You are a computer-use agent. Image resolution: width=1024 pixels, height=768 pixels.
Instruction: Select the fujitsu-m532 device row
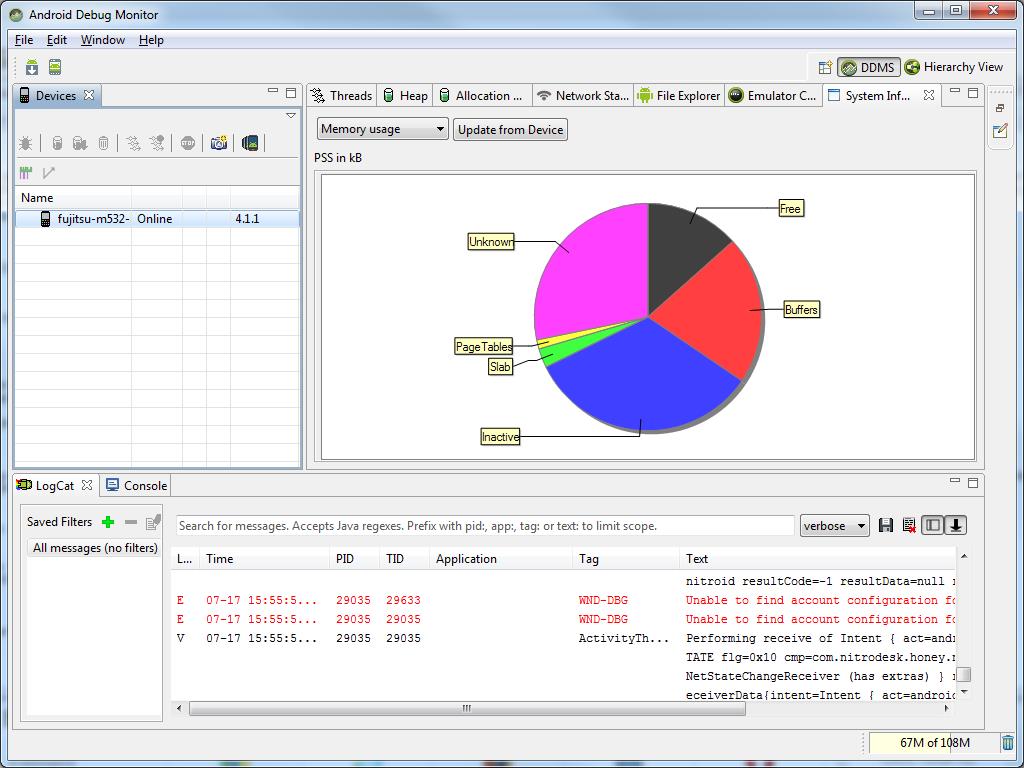point(157,219)
